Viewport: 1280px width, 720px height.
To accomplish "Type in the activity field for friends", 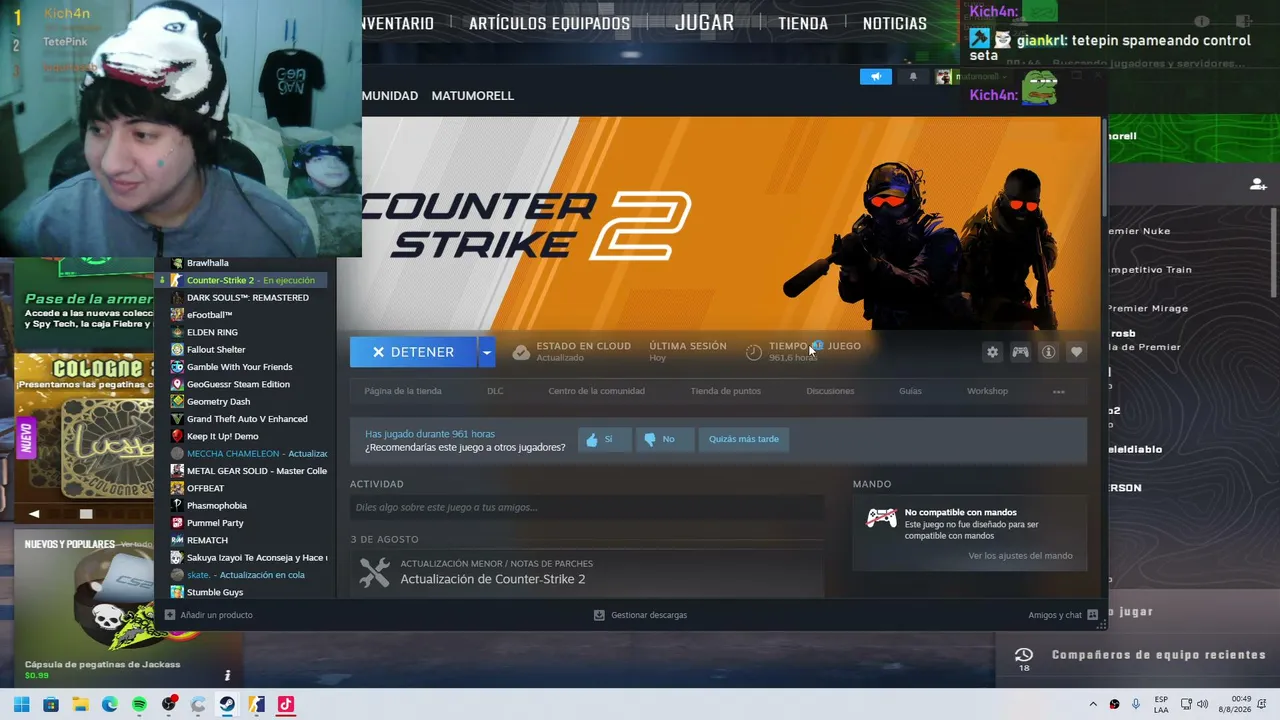I will [587, 507].
